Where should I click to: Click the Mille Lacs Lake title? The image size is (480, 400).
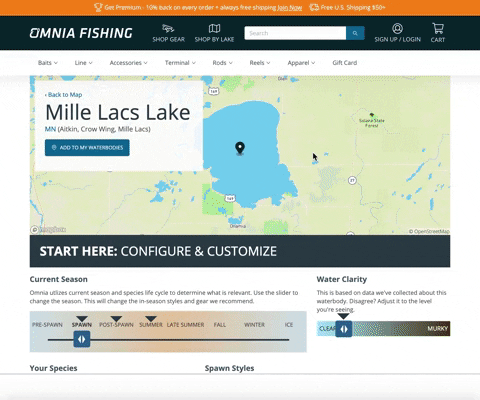tap(118, 112)
